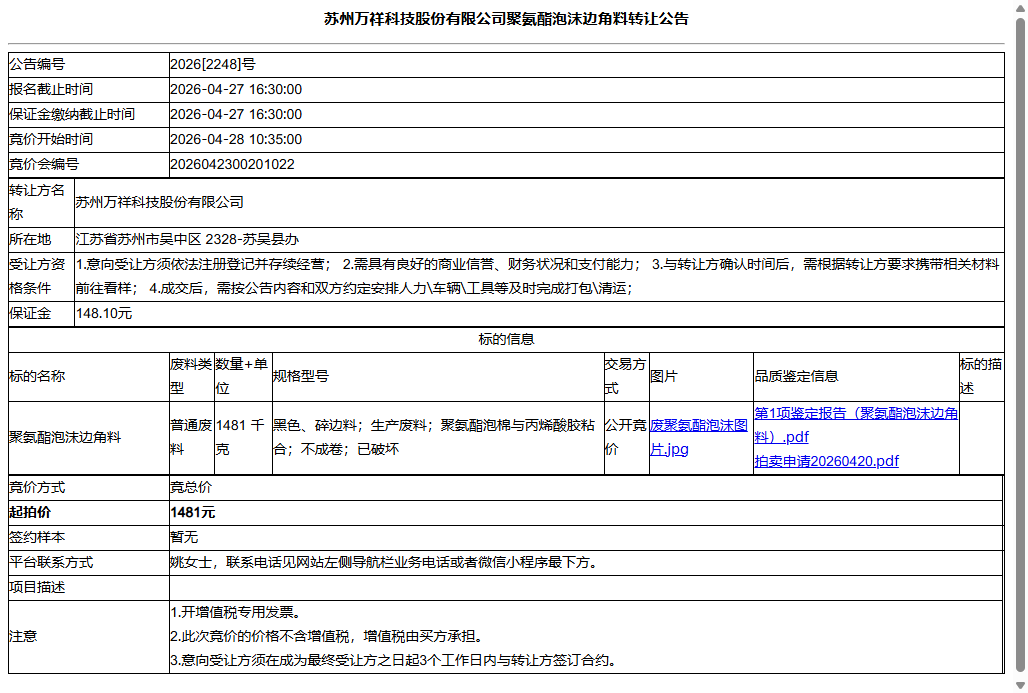Select the deposit amount 148.10元

[104, 313]
